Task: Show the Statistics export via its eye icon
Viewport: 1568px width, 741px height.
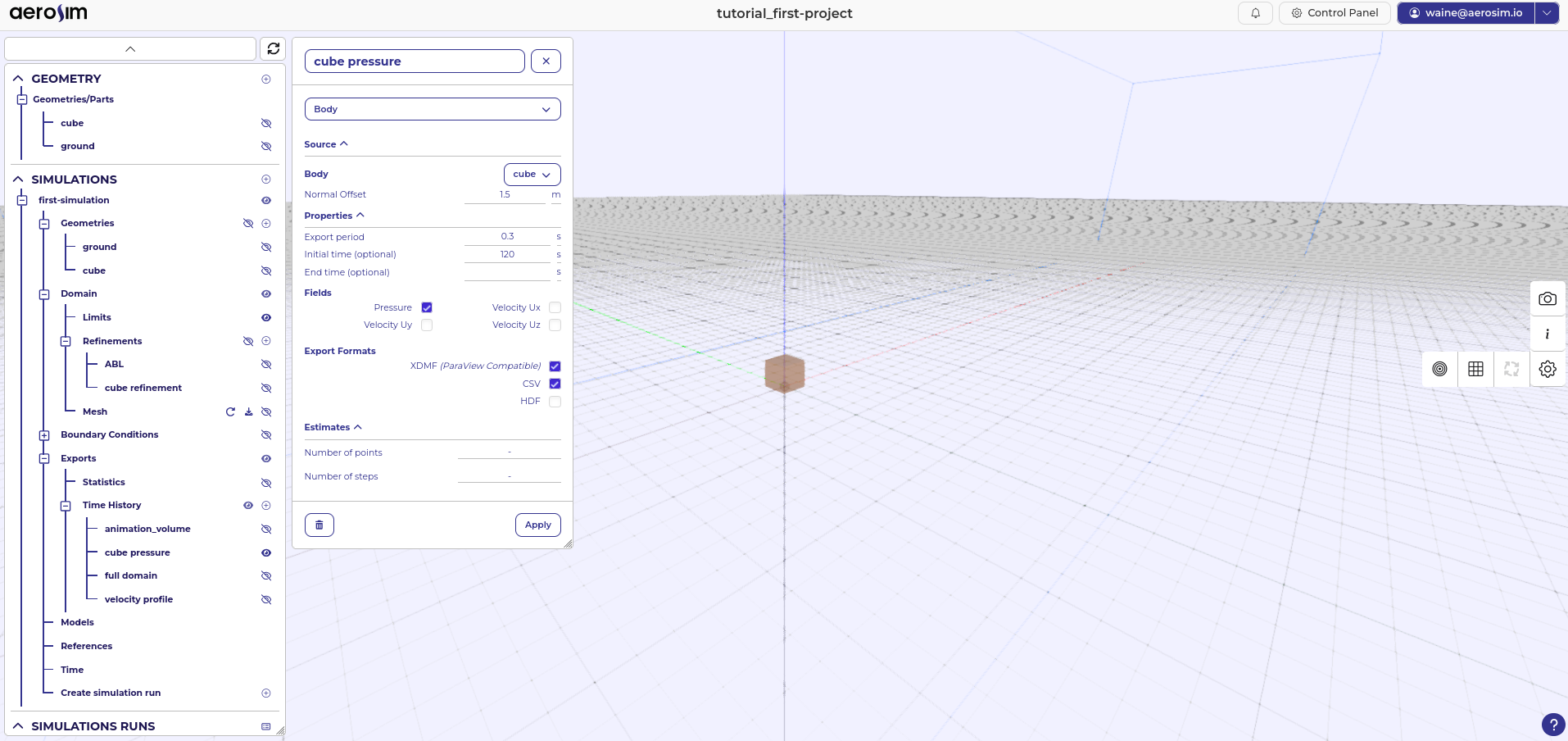Action: coord(265,483)
